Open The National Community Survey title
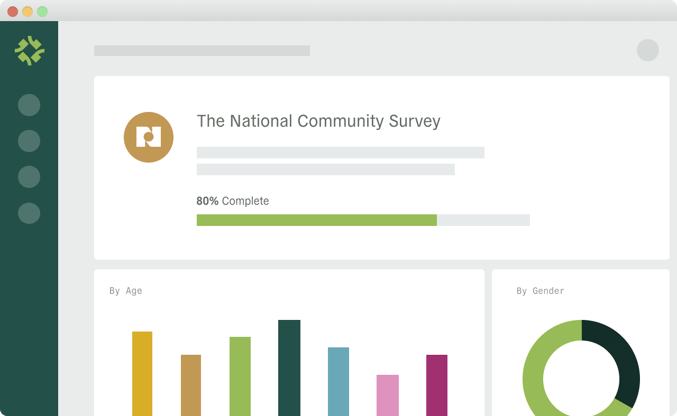Viewport: 677px width, 416px height. point(319,121)
